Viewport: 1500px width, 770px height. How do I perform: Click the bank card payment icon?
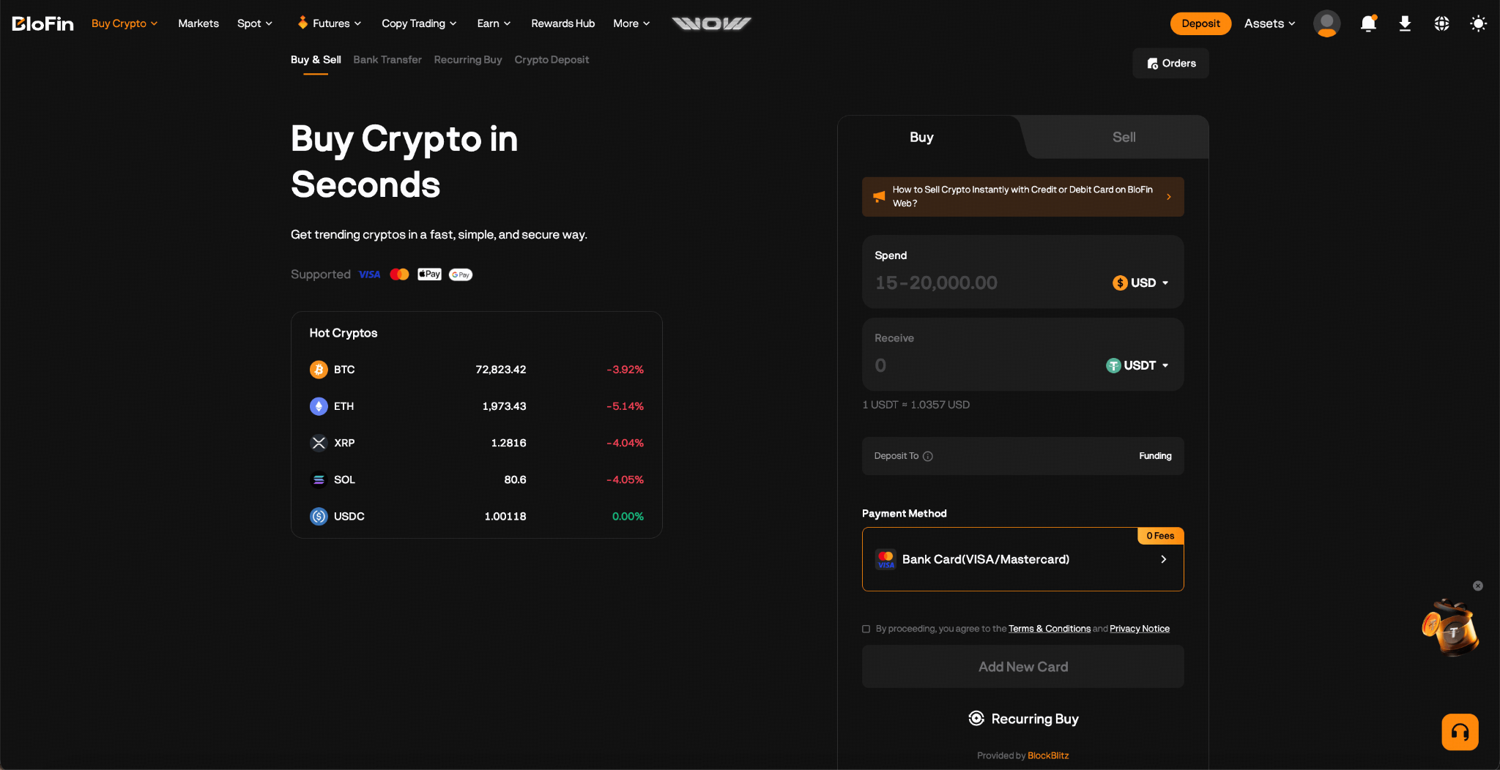(x=885, y=559)
